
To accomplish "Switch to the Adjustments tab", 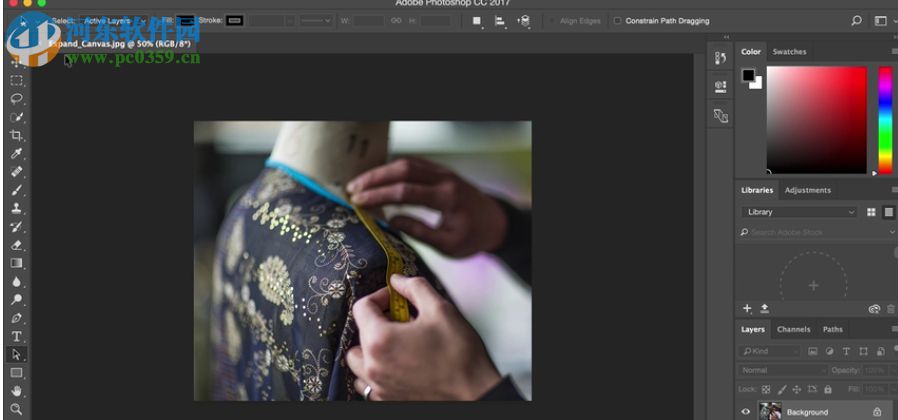I will (x=808, y=190).
